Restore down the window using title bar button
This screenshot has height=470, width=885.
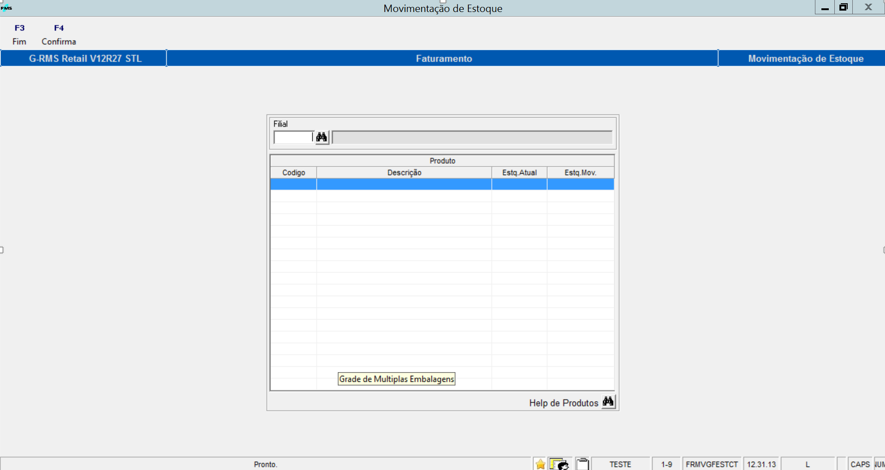click(843, 7)
